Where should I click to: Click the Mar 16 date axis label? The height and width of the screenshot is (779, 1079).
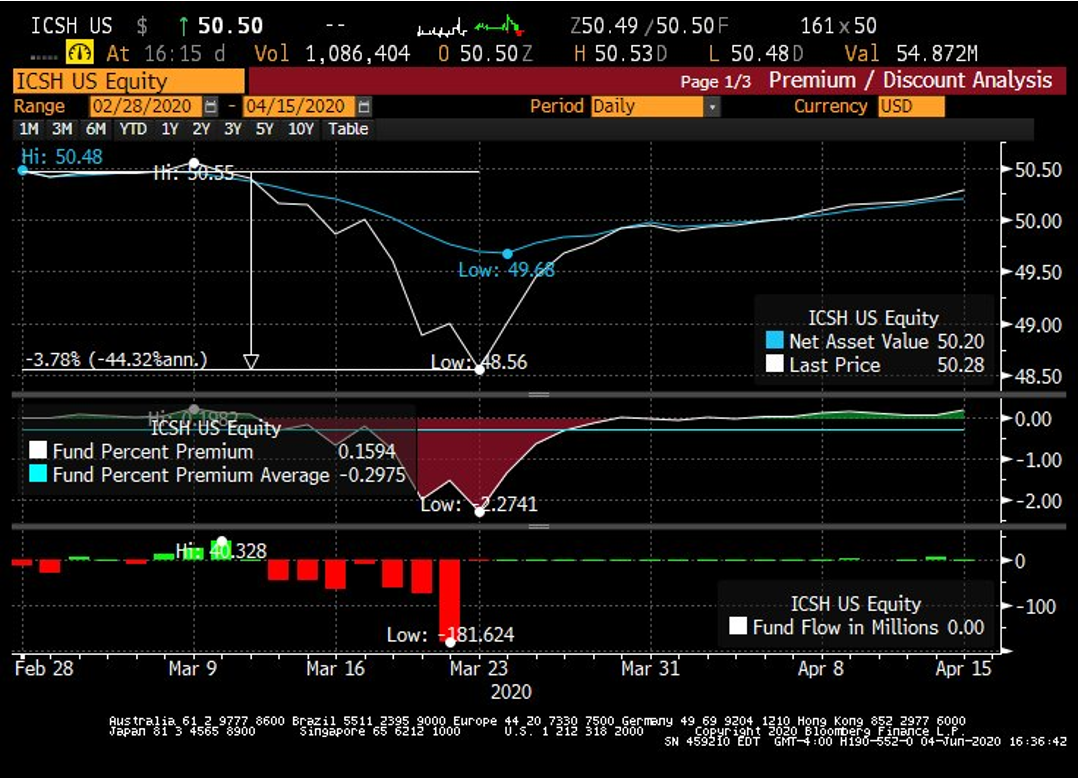coord(336,668)
